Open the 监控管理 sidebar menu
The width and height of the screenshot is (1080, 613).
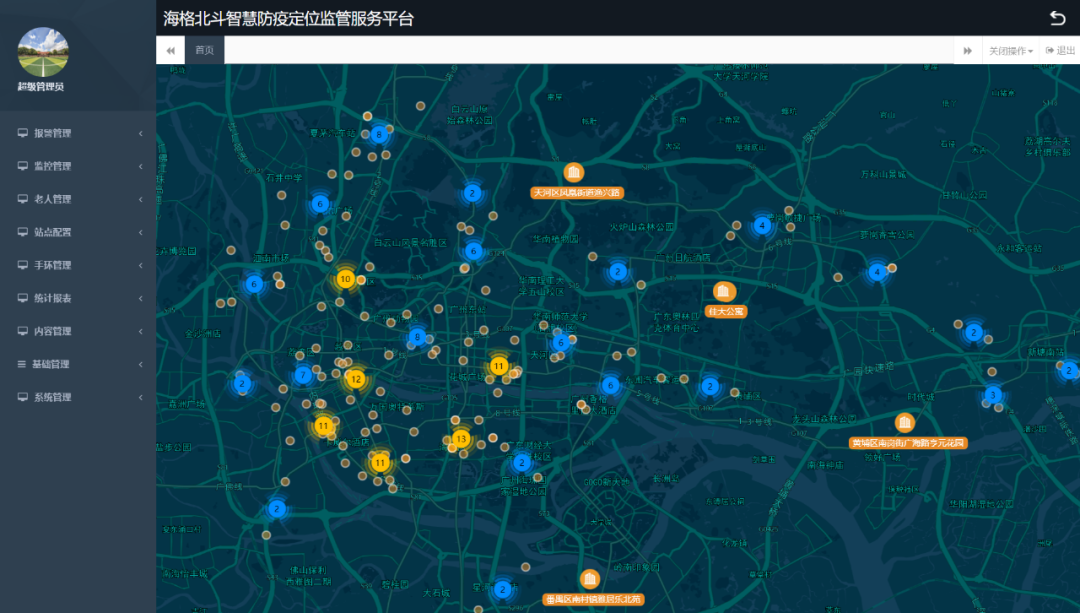(52, 166)
